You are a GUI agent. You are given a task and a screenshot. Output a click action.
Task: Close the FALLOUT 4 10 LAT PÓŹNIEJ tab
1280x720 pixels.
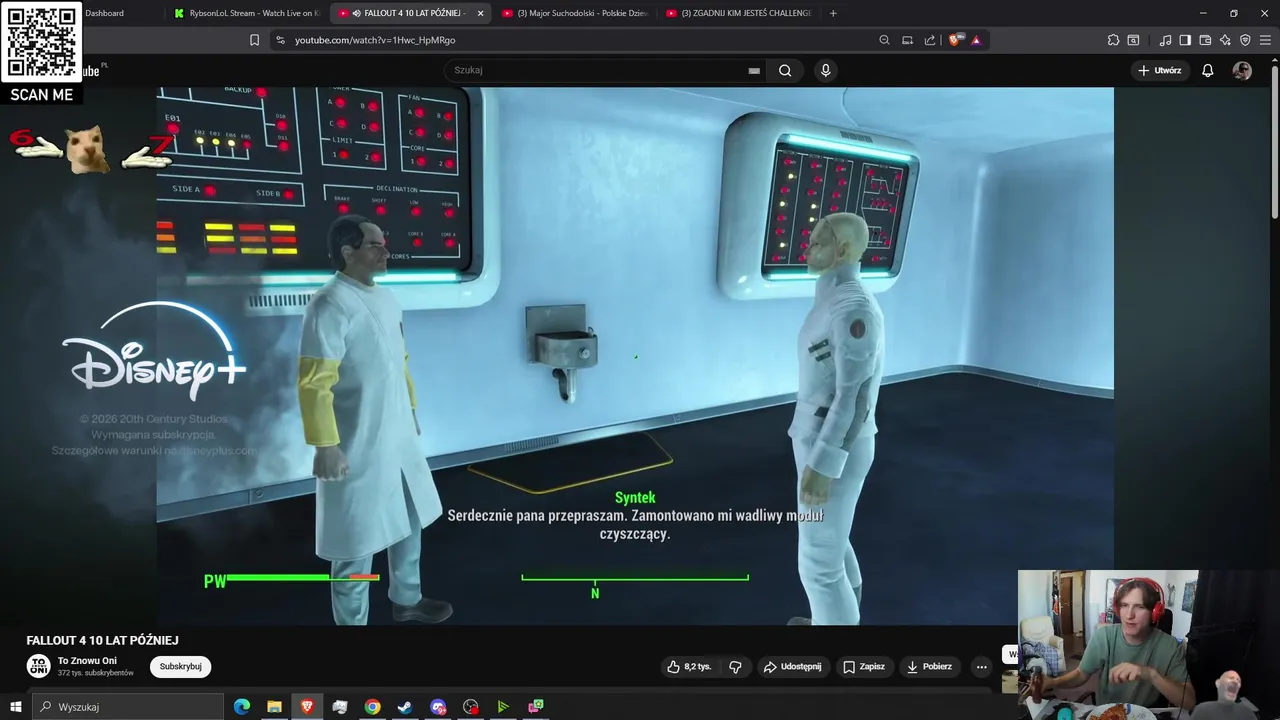[480, 13]
